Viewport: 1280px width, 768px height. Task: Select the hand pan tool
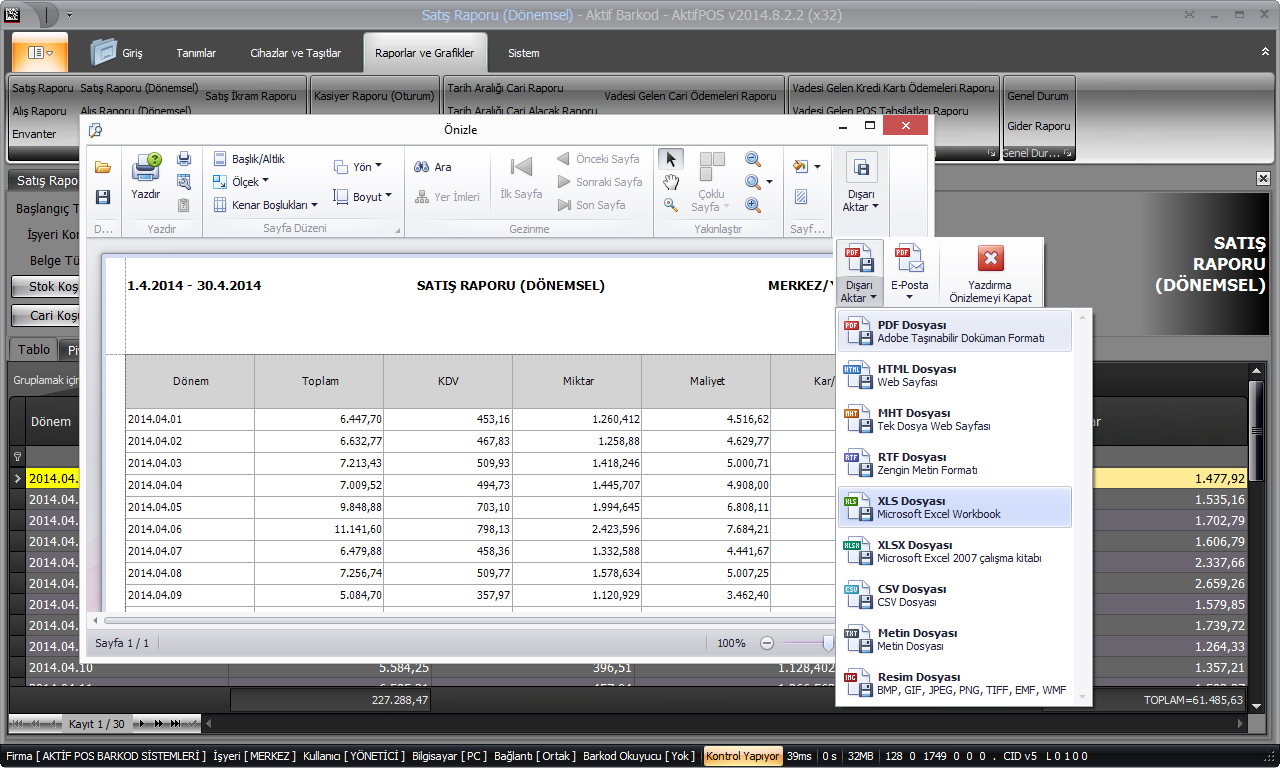click(x=671, y=182)
